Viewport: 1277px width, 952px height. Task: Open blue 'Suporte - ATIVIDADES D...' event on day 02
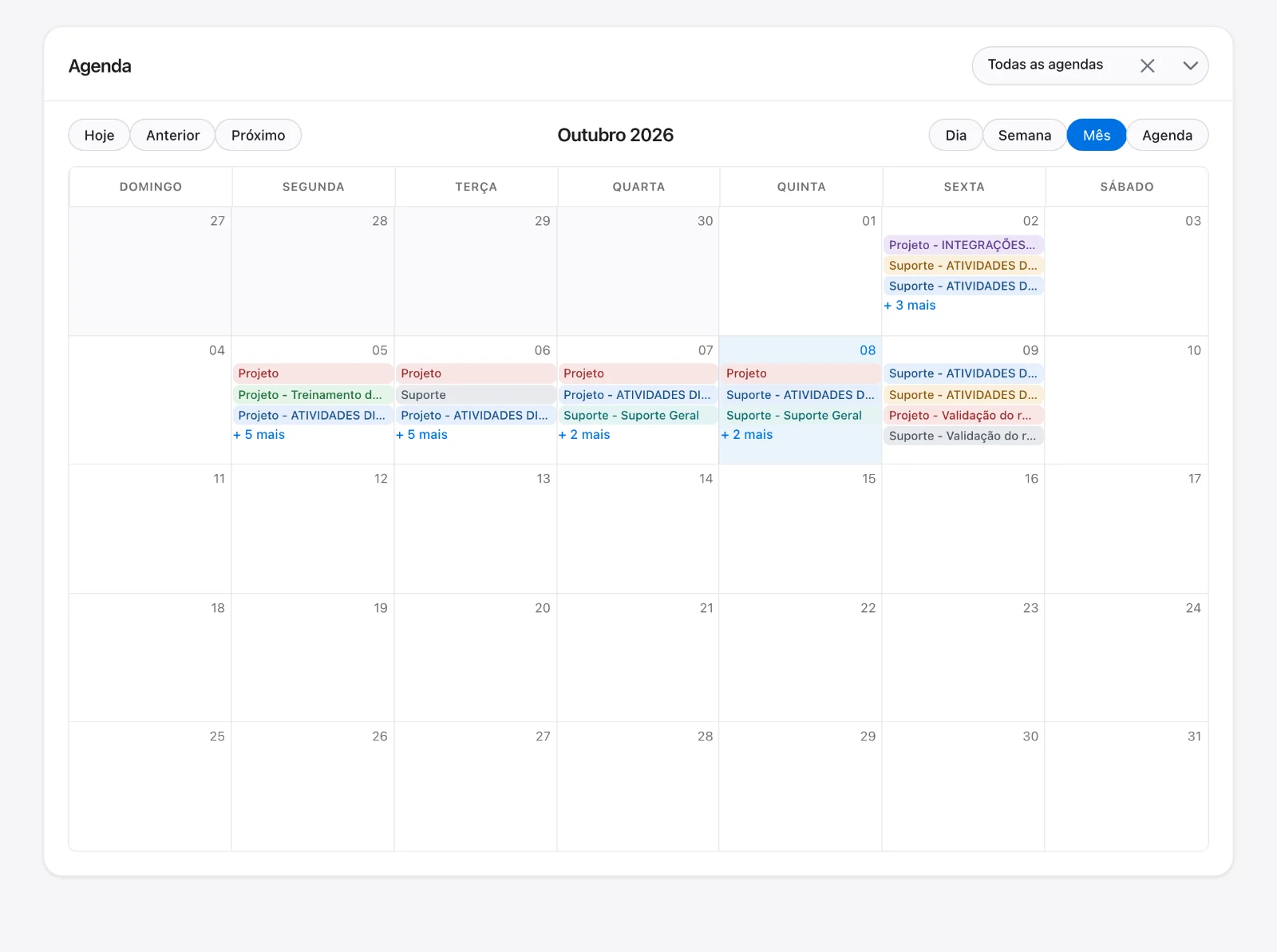coord(963,286)
